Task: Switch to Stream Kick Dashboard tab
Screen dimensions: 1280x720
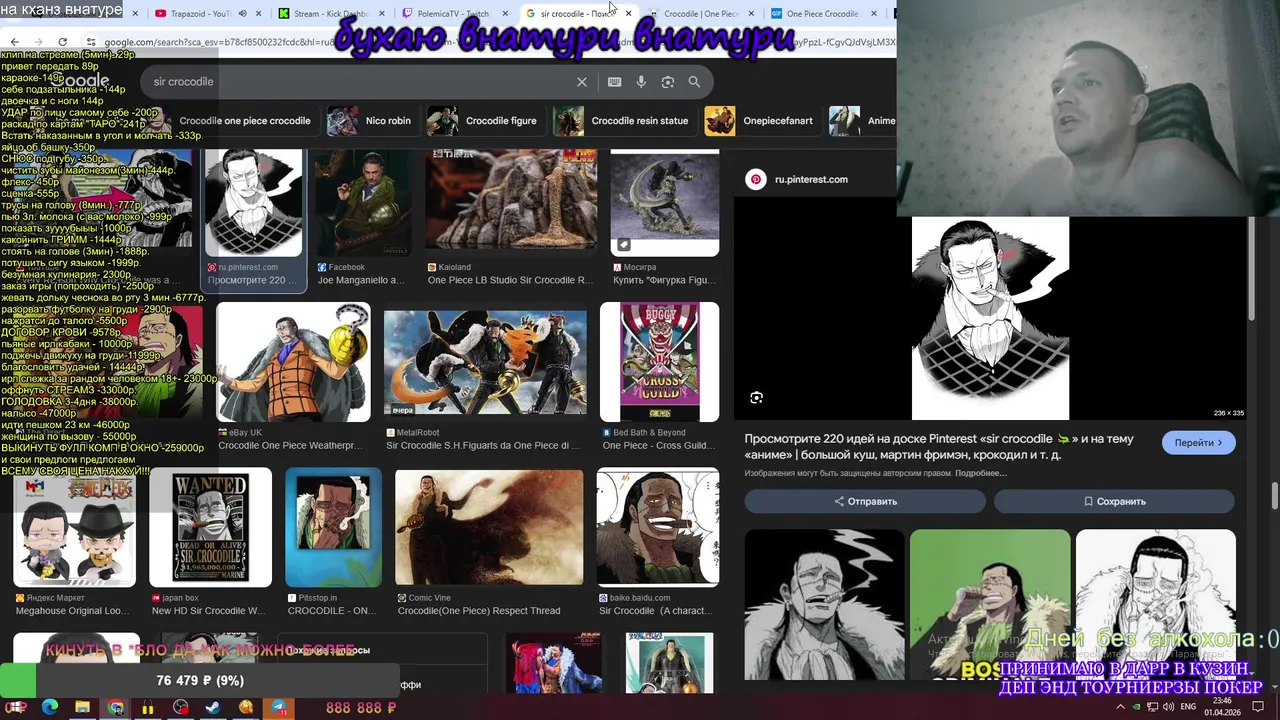Action: pos(331,14)
